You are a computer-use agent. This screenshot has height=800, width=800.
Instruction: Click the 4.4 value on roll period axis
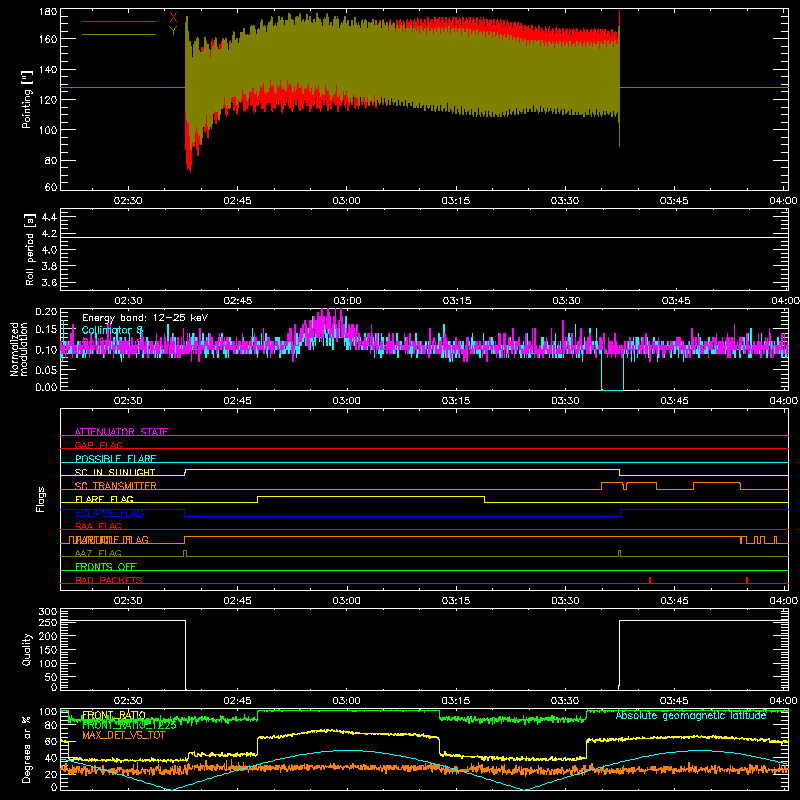49,217
